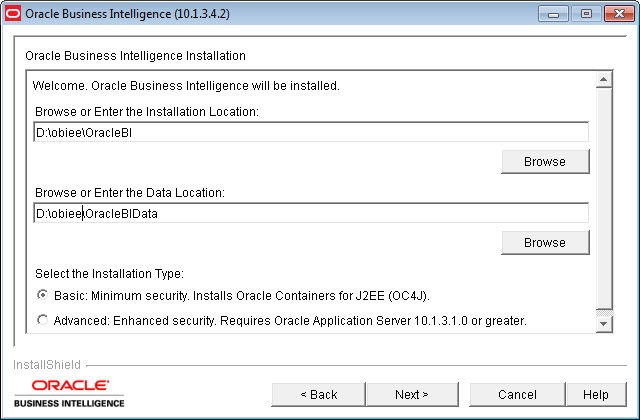Click the 'Select the Installation Type:' label
This screenshot has height=420, width=640.
coord(109,273)
